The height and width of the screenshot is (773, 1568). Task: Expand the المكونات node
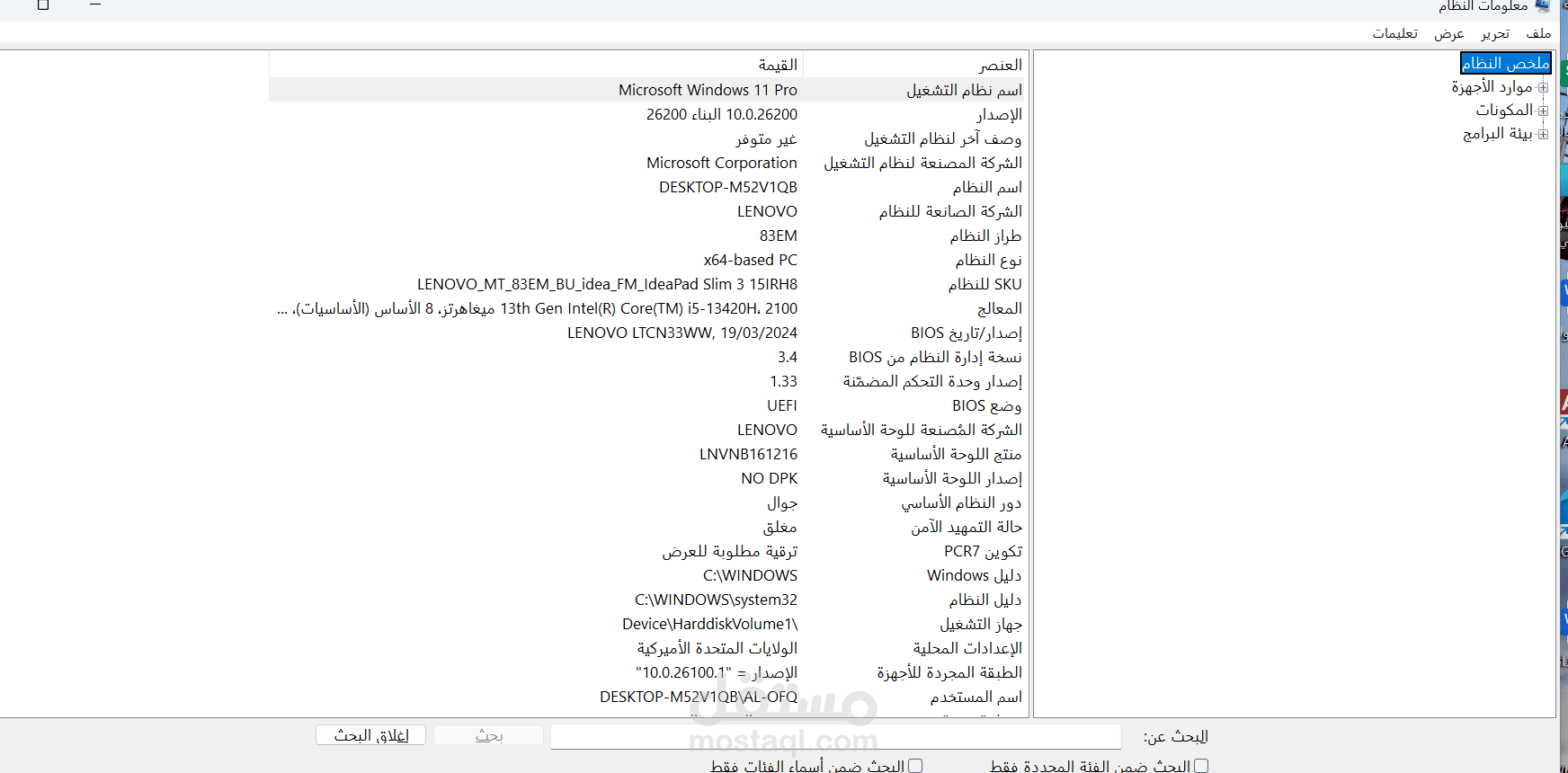[1543, 111]
